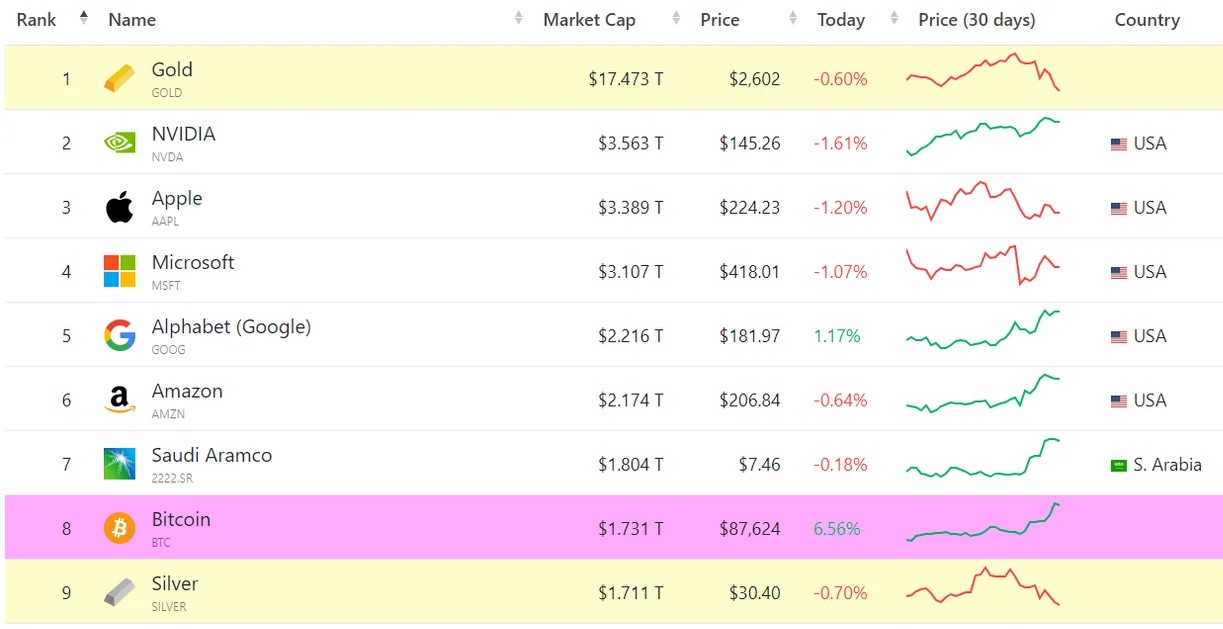Open the Alphabet (Google) company link
Screen dimensions: 1223x629
click(x=231, y=327)
